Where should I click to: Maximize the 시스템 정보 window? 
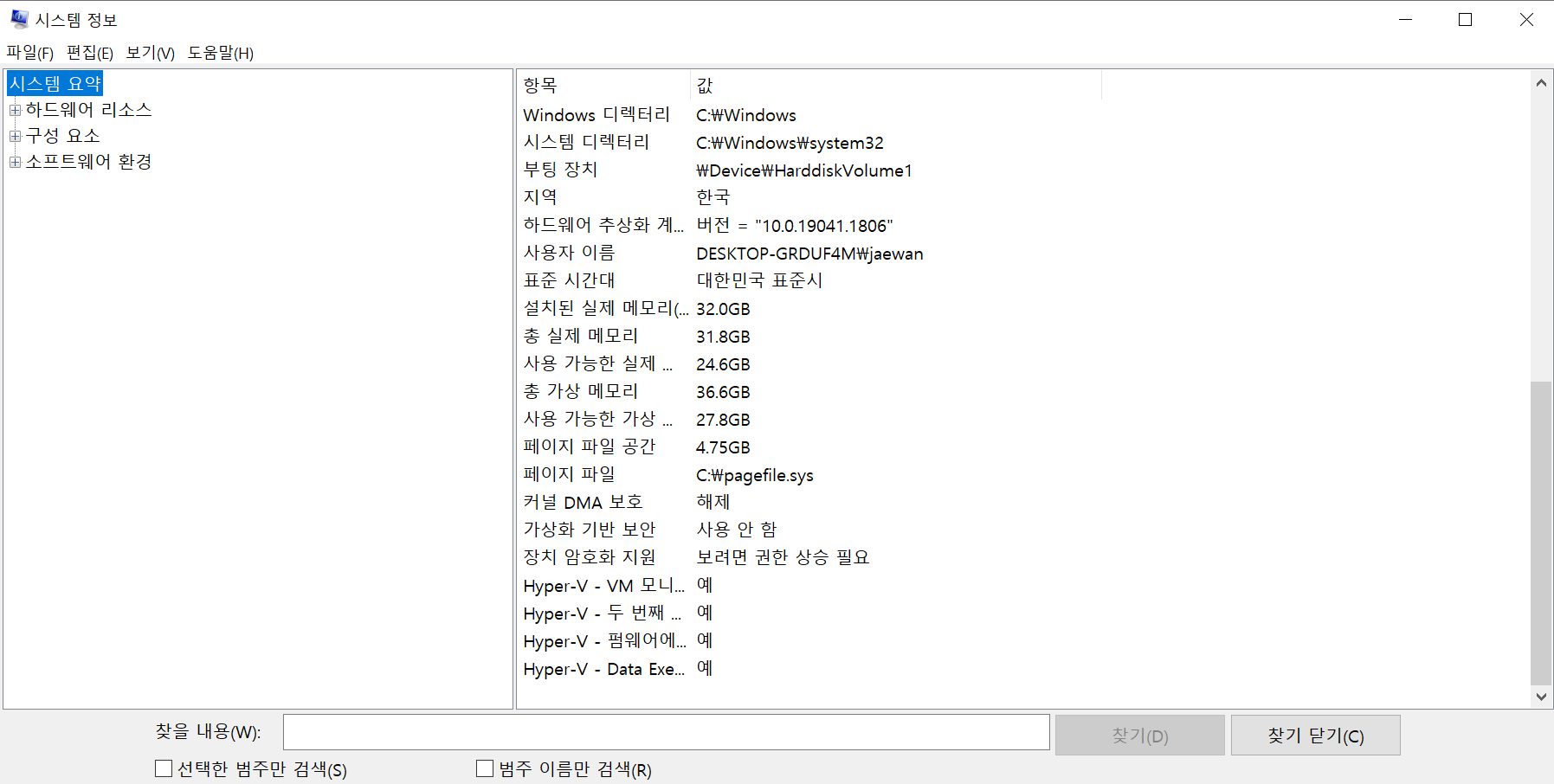1466,19
